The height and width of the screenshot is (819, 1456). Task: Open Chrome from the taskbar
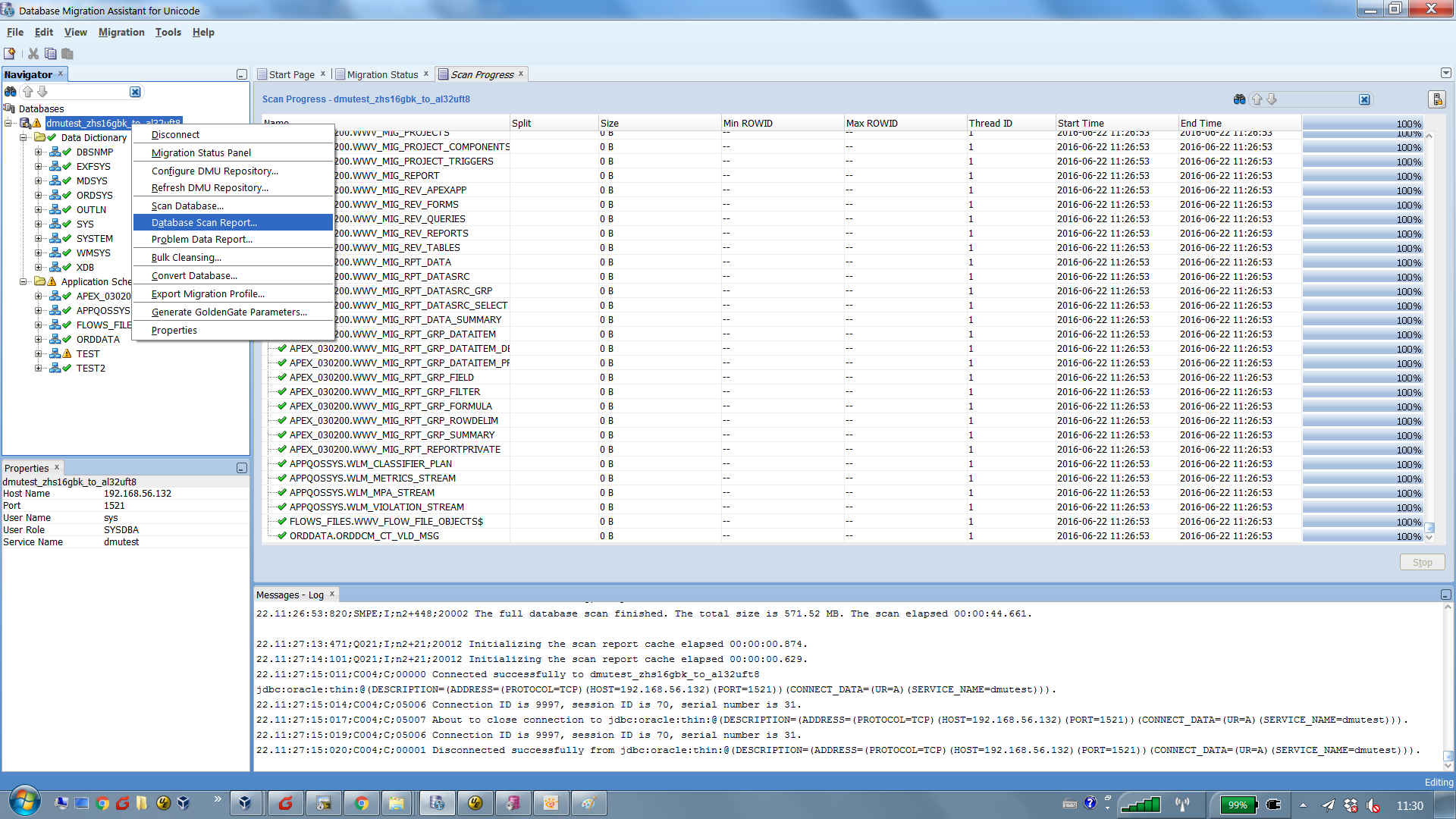pos(362,803)
